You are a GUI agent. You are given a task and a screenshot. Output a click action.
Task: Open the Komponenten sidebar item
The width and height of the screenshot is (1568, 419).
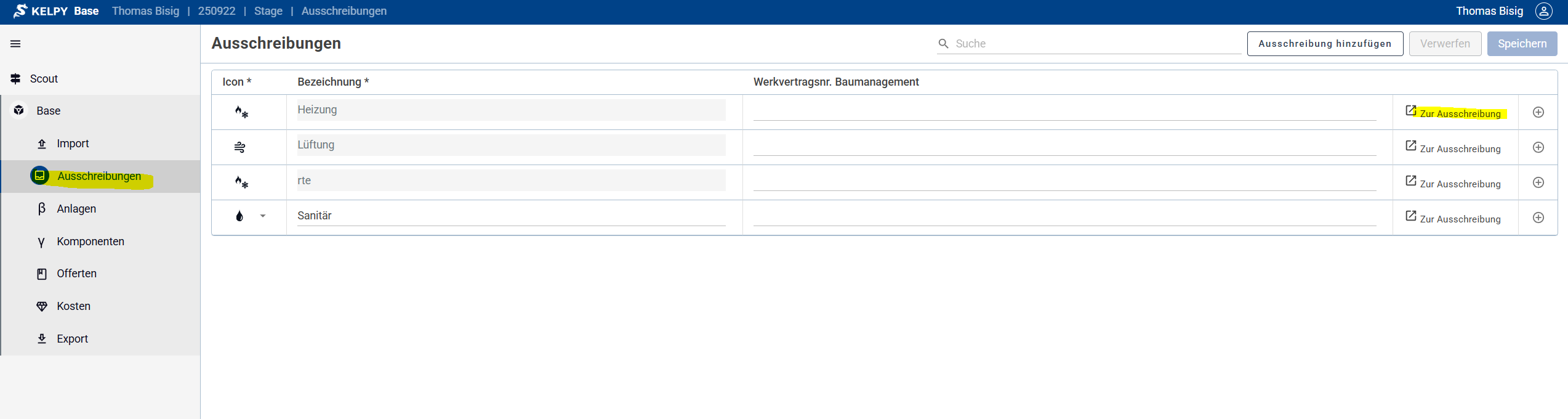(90, 242)
